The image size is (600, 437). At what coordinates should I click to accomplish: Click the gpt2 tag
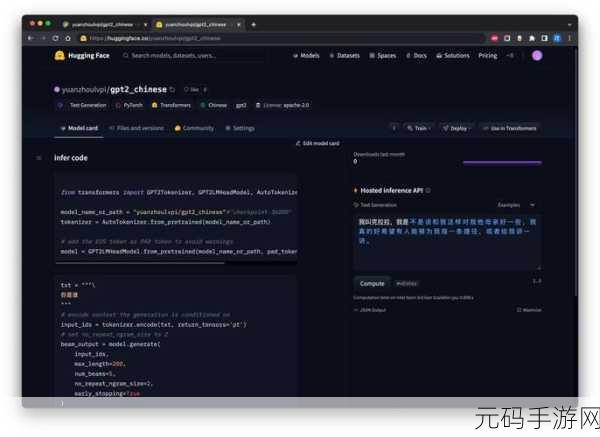pos(241,105)
